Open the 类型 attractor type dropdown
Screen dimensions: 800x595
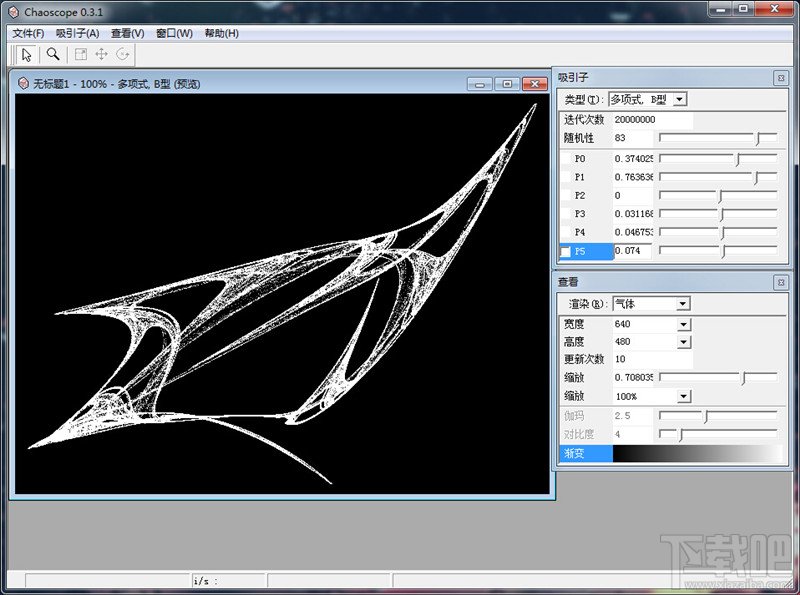pyautogui.click(x=679, y=99)
